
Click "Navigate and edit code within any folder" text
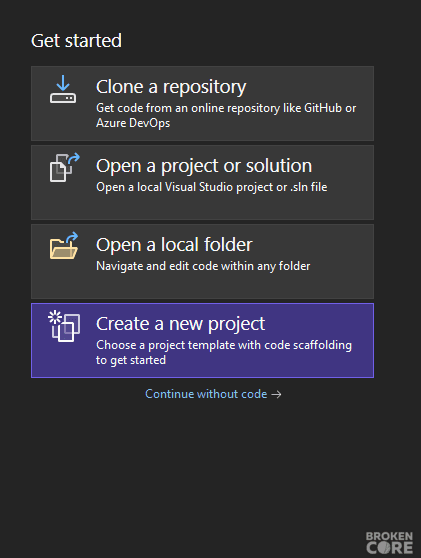(x=203, y=266)
